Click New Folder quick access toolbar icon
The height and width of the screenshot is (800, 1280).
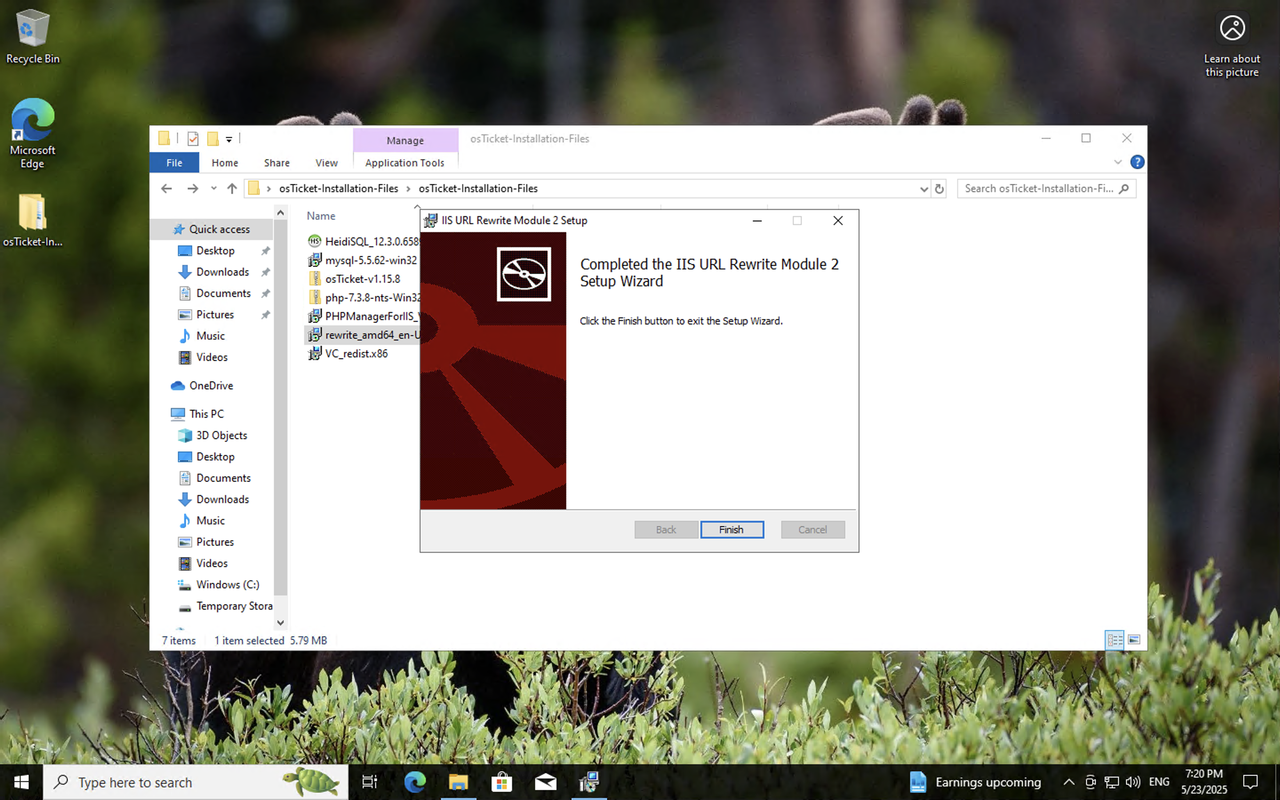213,139
